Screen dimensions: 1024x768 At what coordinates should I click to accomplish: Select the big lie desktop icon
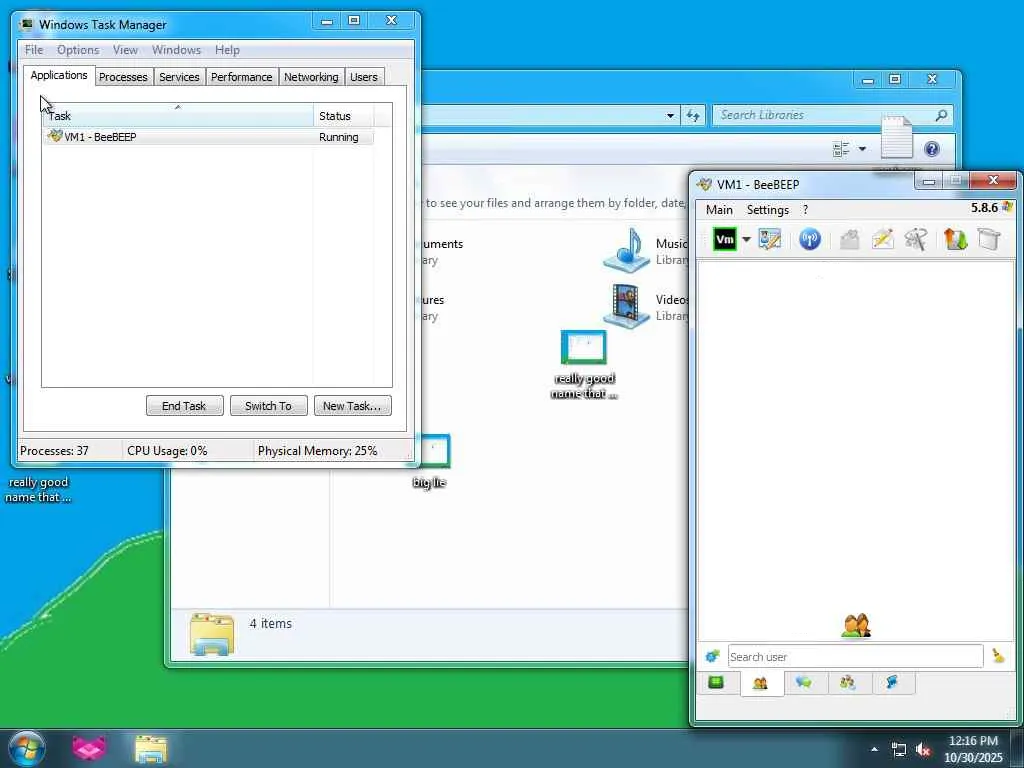[x=430, y=461]
